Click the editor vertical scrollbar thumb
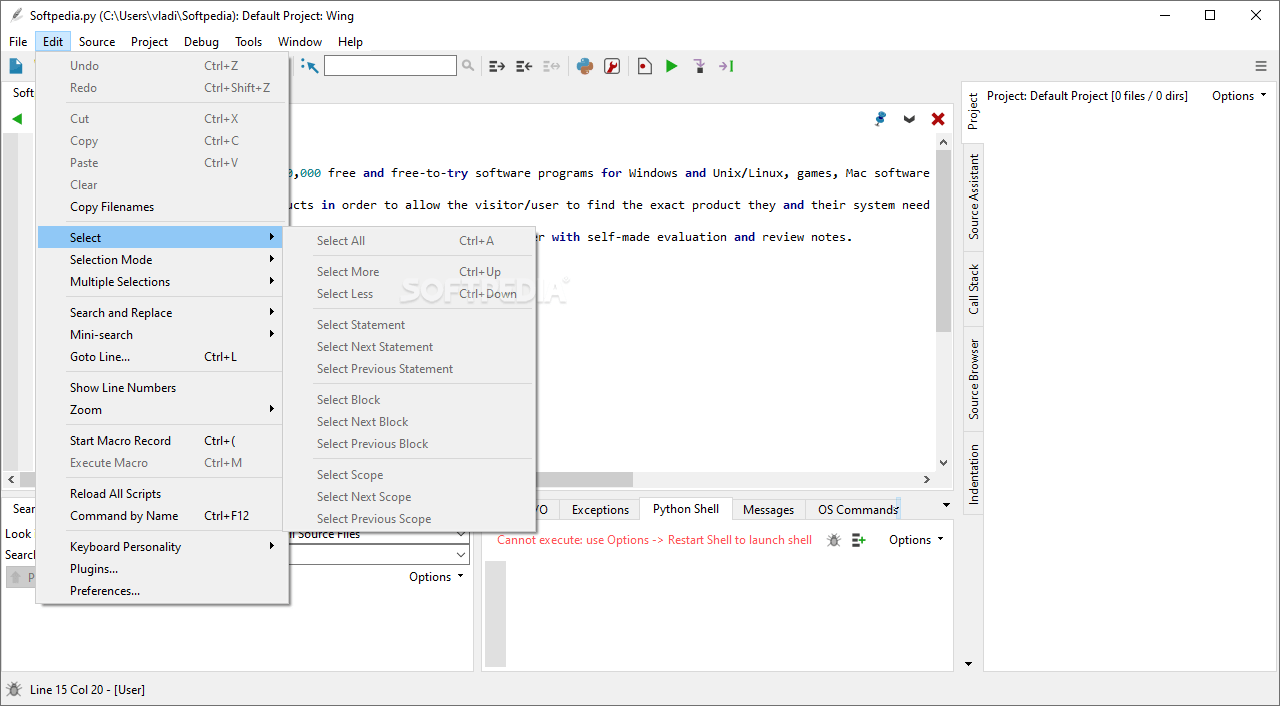 click(943, 241)
